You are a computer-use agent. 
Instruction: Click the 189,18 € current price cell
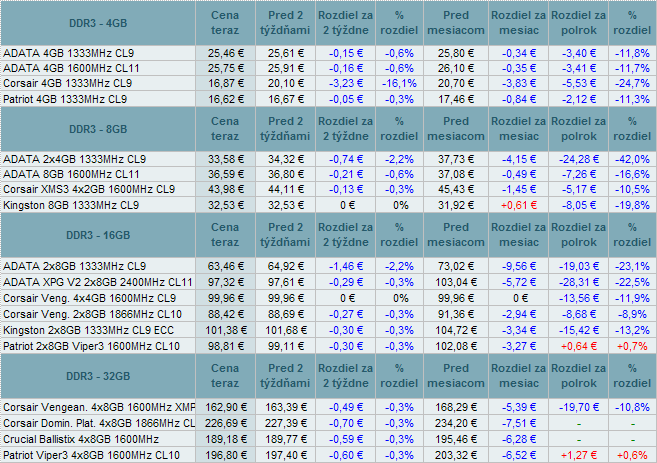tap(226, 439)
